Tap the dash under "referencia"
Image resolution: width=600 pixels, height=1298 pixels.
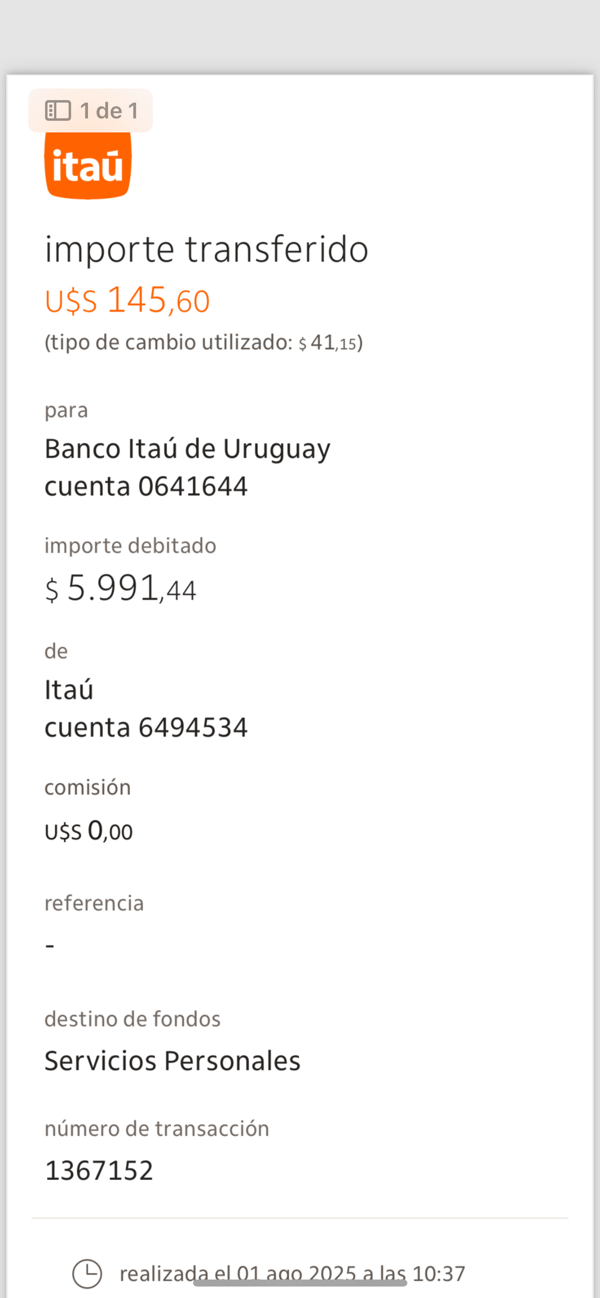(x=51, y=946)
